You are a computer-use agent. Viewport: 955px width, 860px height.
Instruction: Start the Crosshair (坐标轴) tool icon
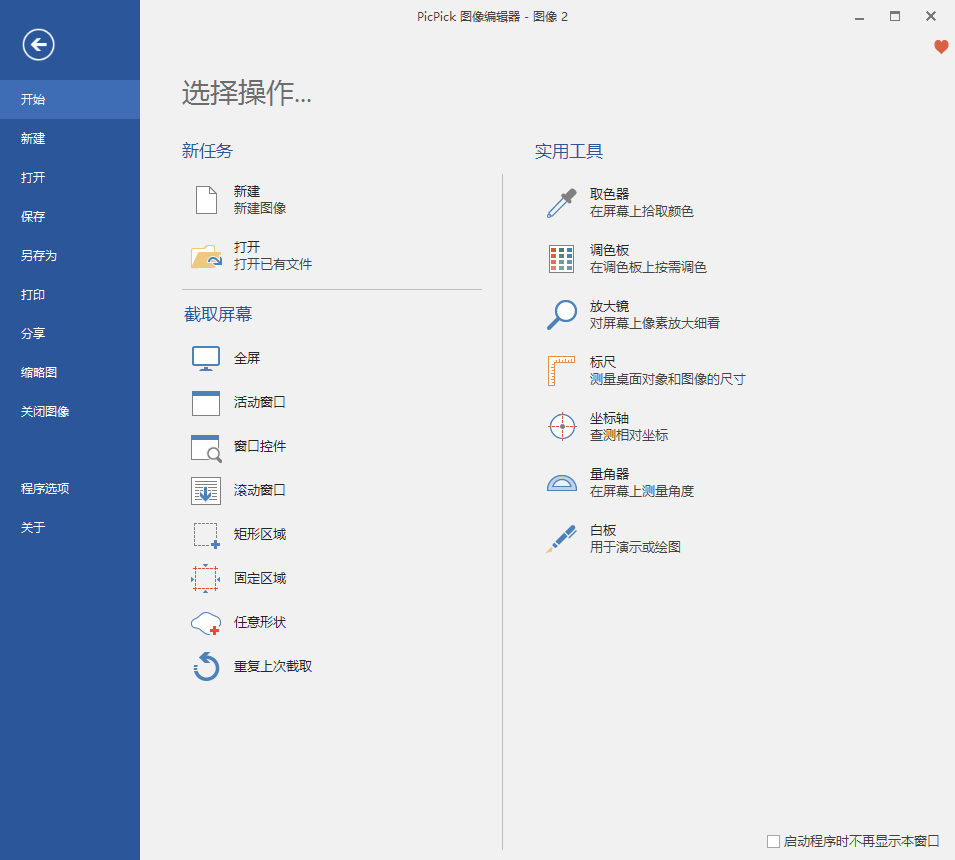click(x=562, y=427)
